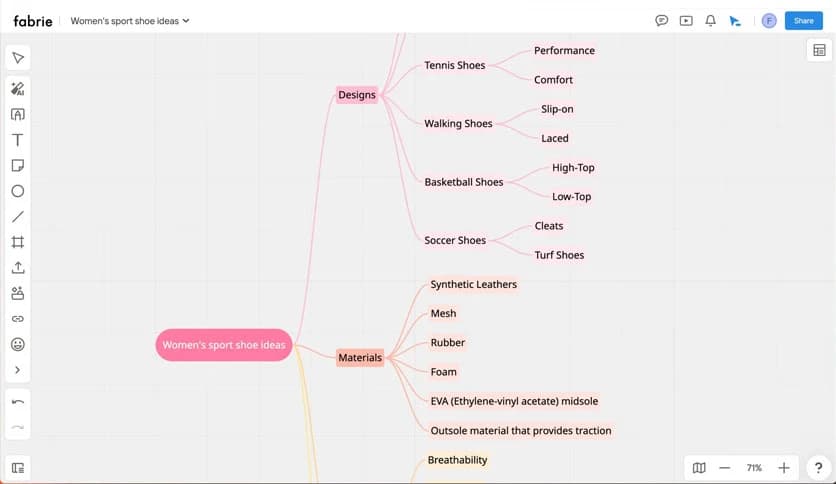Zoom in with the plus button
This screenshot has width=836, height=484.
point(784,467)
